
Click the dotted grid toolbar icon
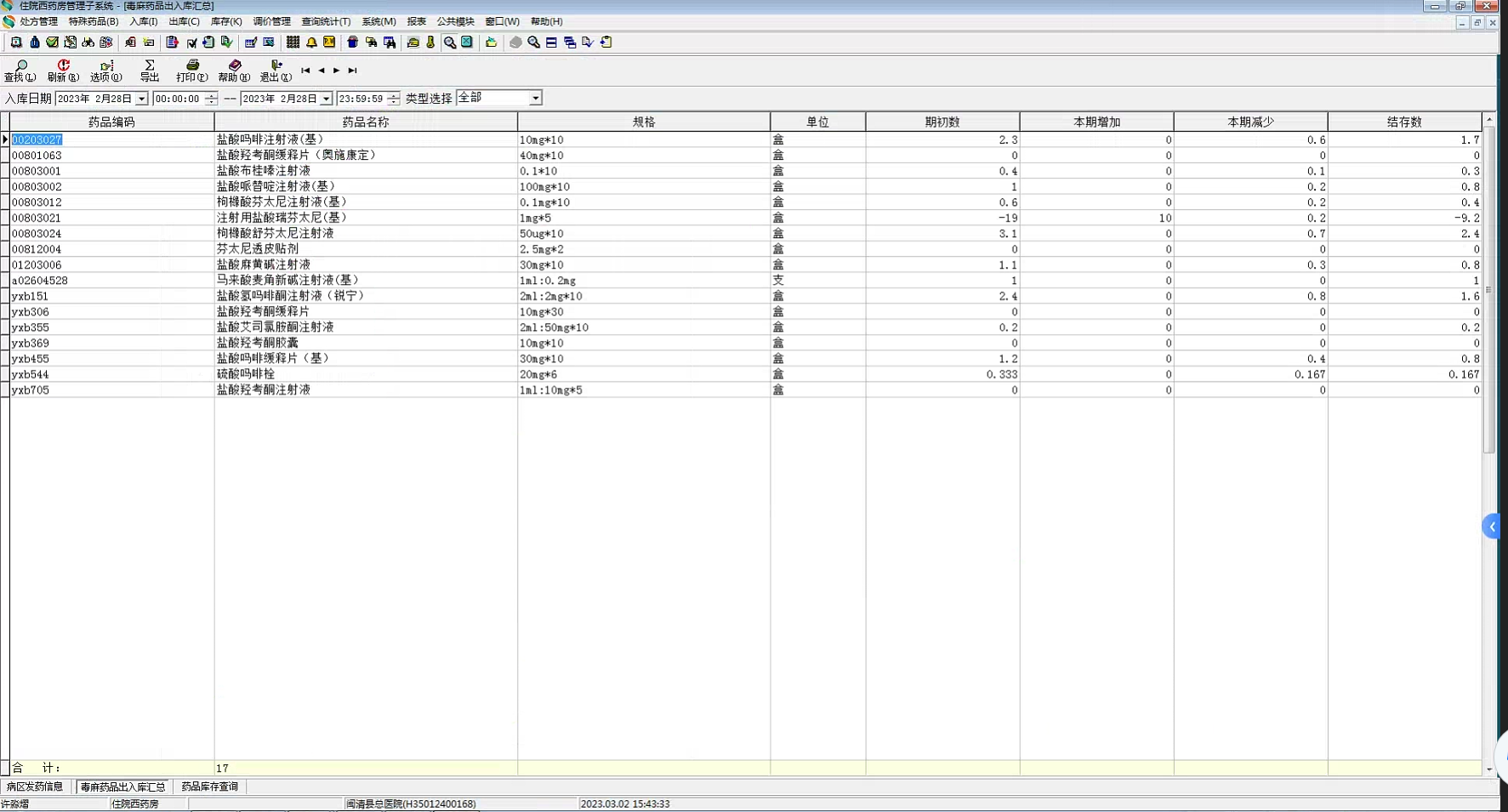click(293, 42)
